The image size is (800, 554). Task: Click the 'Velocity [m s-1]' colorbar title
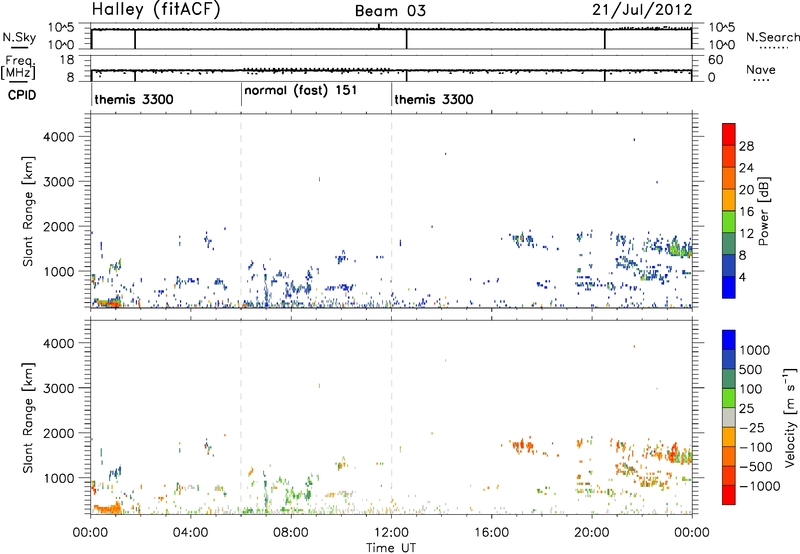coord(790,417)
